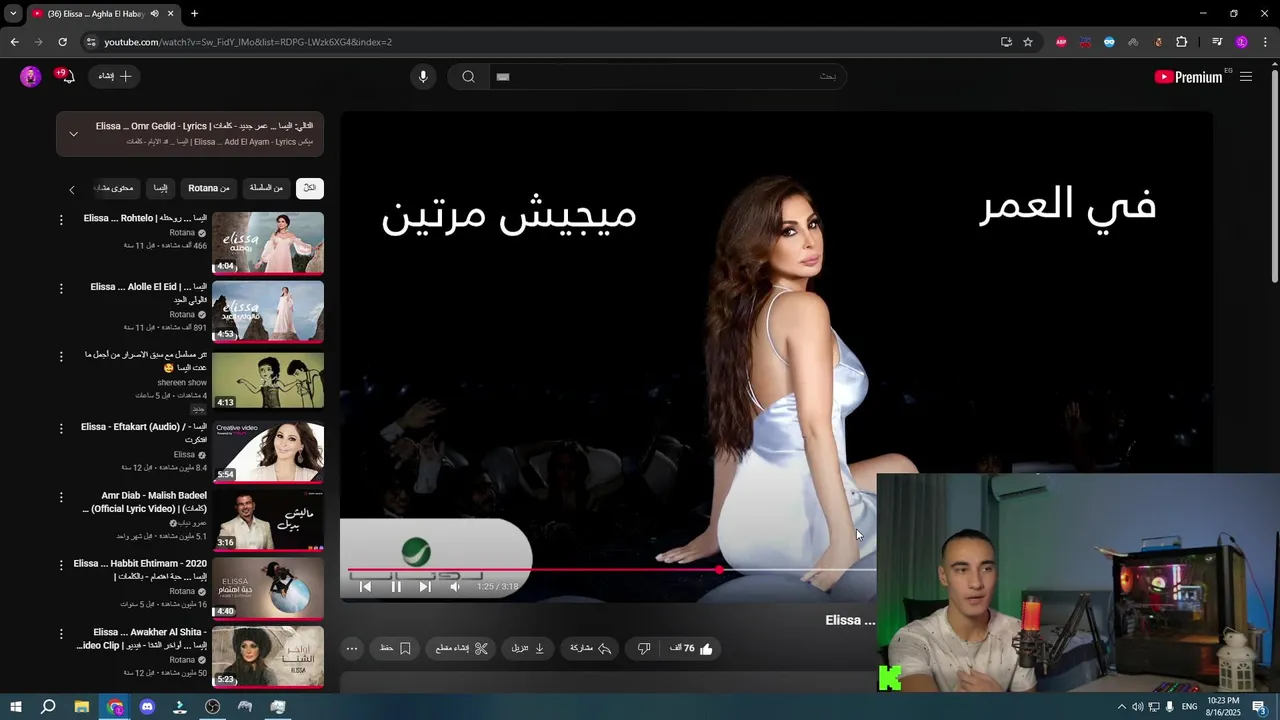Viewport: 1280px width, 720px height.
Task: Open YouTube notifications bell
Action: [x=66, y=77]
